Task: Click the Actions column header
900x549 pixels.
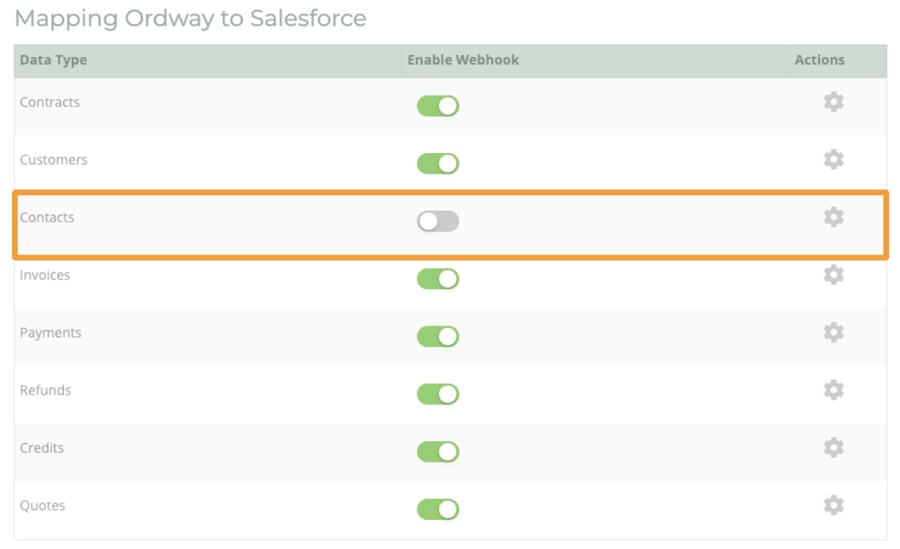Action: tap(819, 60)
